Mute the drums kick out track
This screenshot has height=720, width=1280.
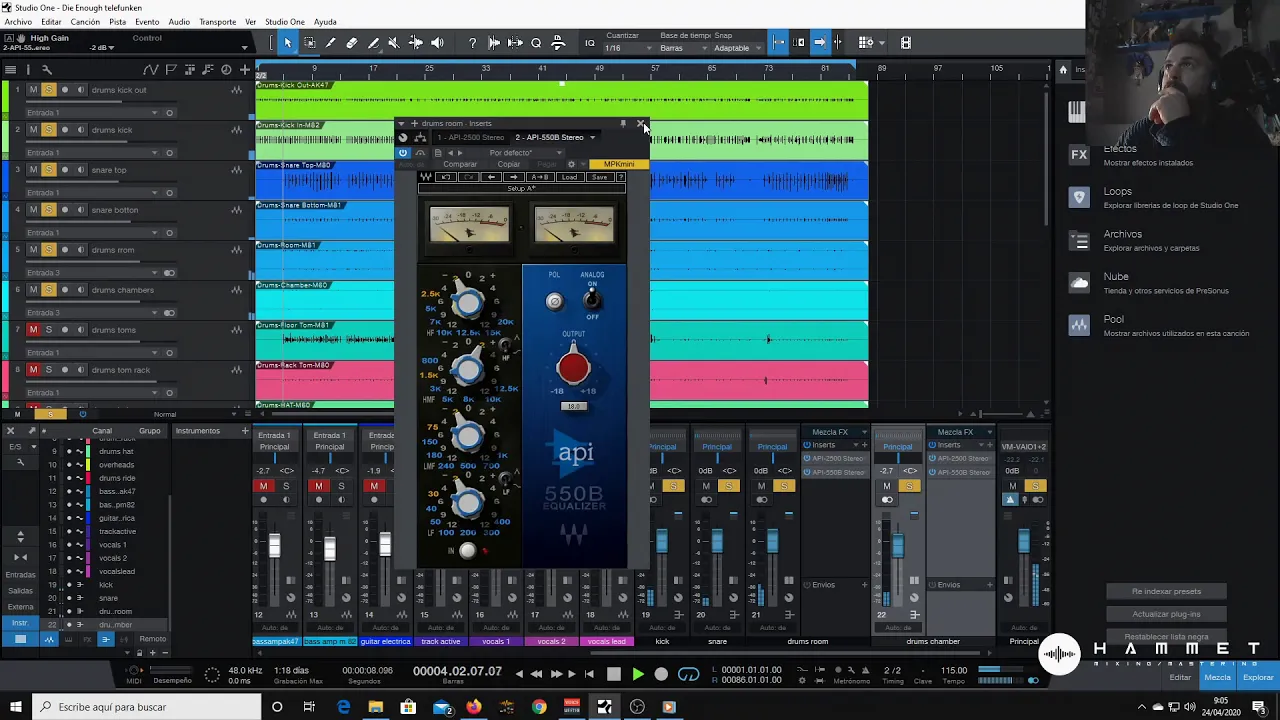click(33, 90)
